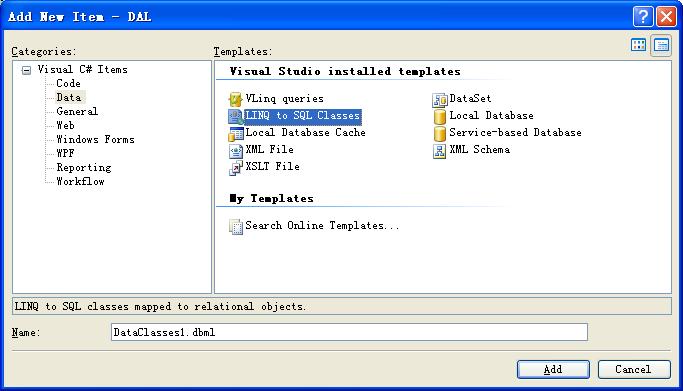Select the Visual C# Items category
The width and height of the screenshot is (683, 391).
pos(82,69)
